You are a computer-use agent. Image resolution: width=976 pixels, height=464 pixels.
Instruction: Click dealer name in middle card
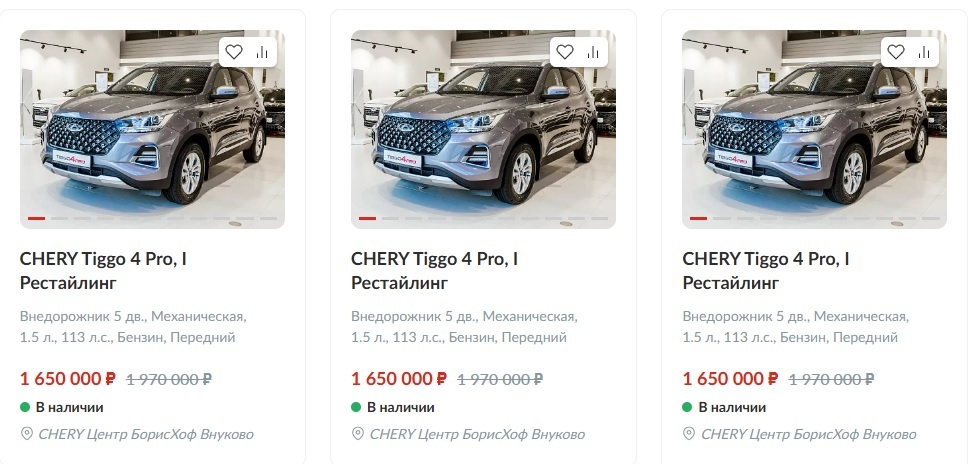pos(477,434)
